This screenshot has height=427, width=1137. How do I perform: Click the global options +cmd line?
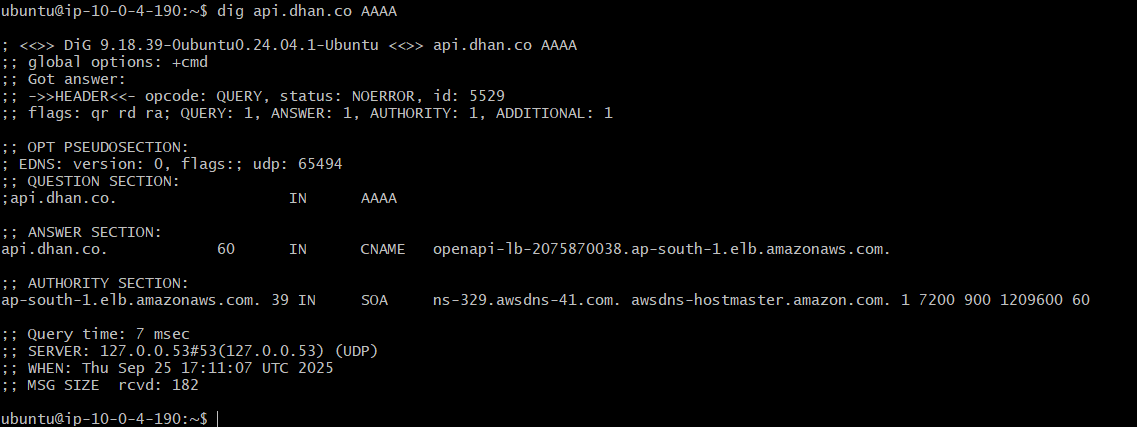[104, 62]
